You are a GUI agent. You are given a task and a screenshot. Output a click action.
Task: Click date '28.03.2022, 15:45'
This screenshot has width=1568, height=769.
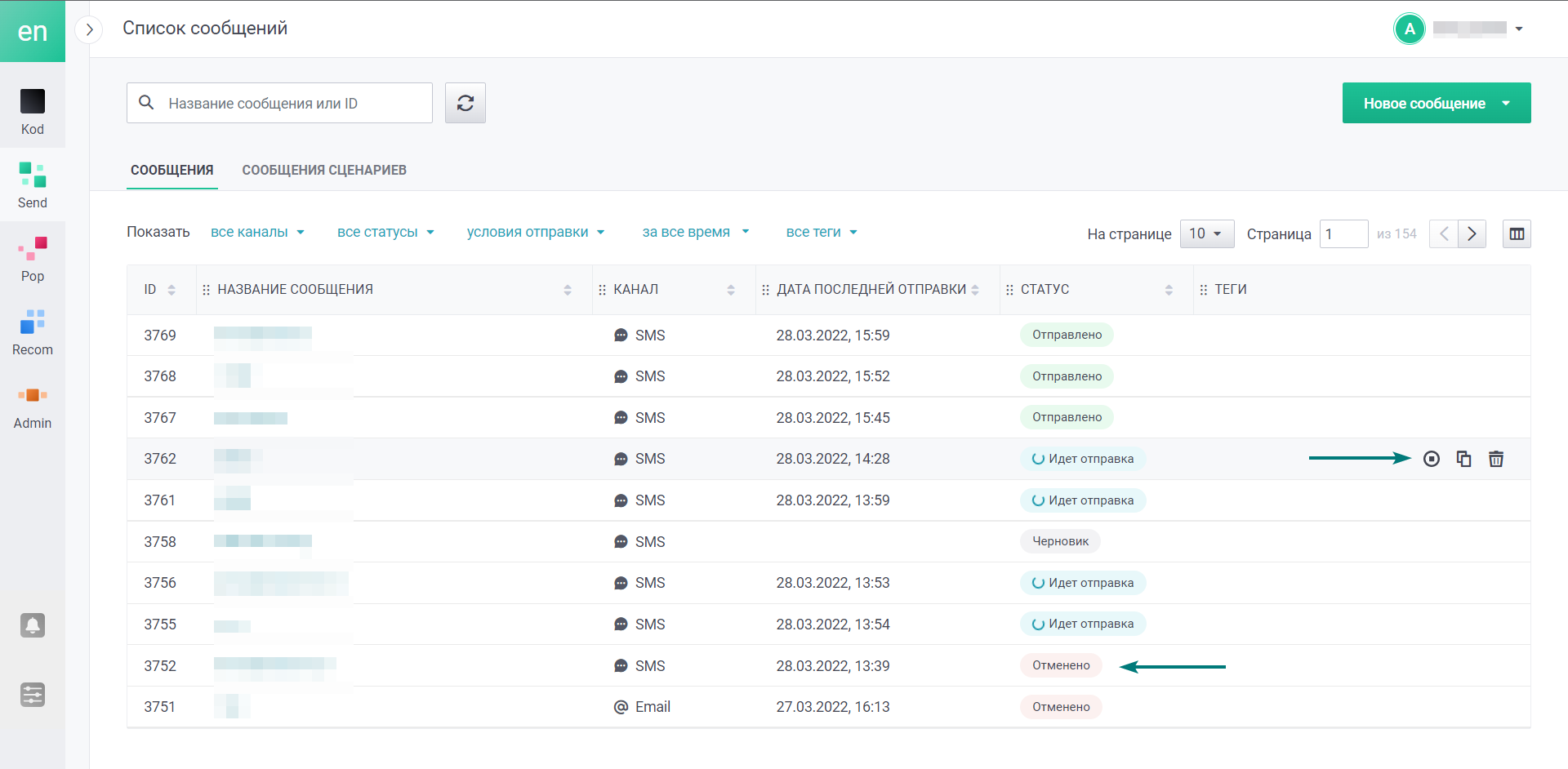833,418
